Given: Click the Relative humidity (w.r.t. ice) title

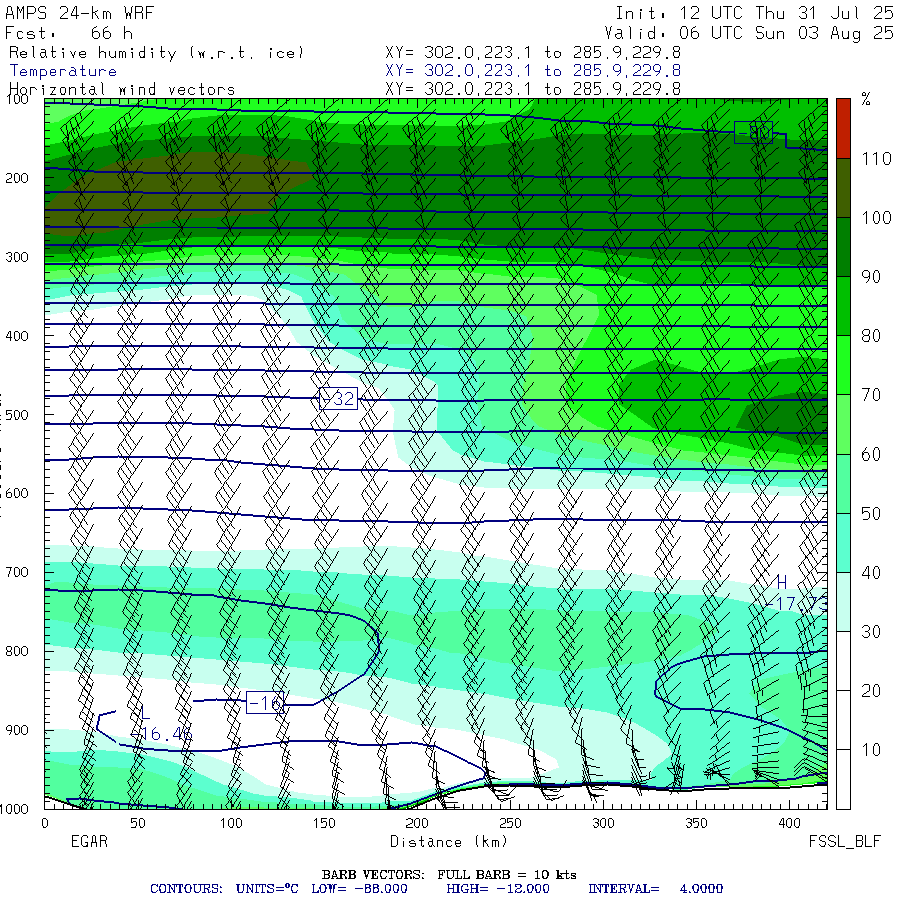Looking at the screenshot, I should [x=157, y=53].
